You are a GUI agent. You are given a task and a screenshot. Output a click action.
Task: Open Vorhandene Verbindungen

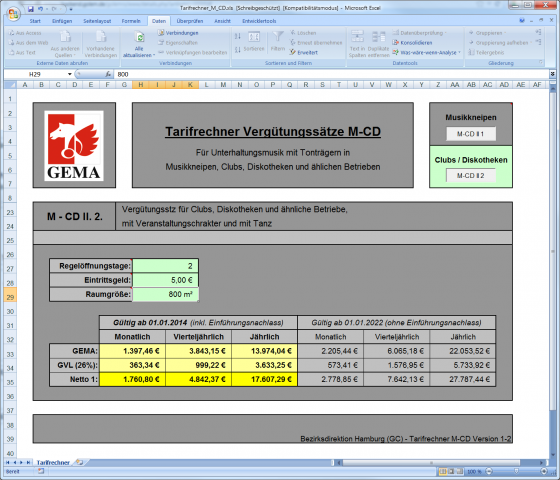pyautogui.click(x=101, y=44)
